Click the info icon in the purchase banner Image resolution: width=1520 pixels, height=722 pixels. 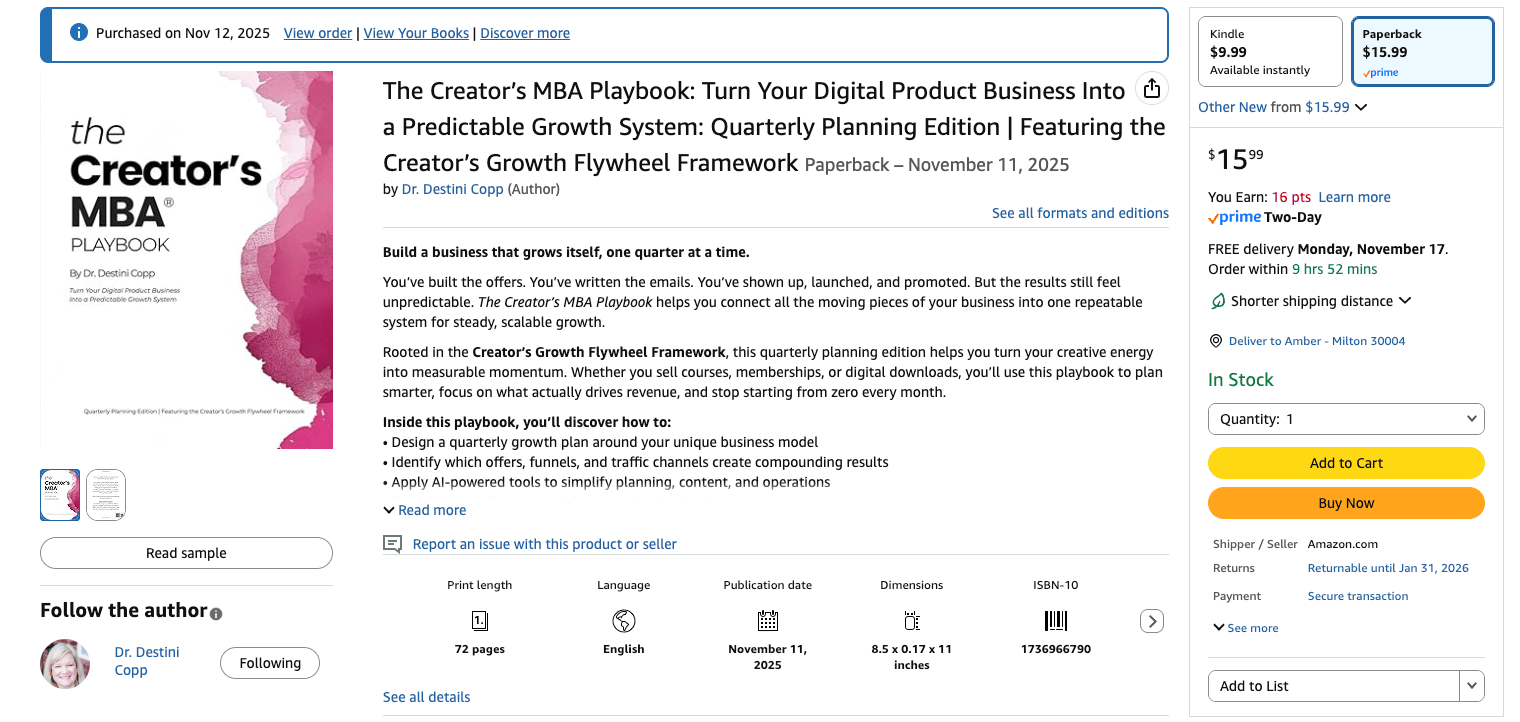pos(79,33)
